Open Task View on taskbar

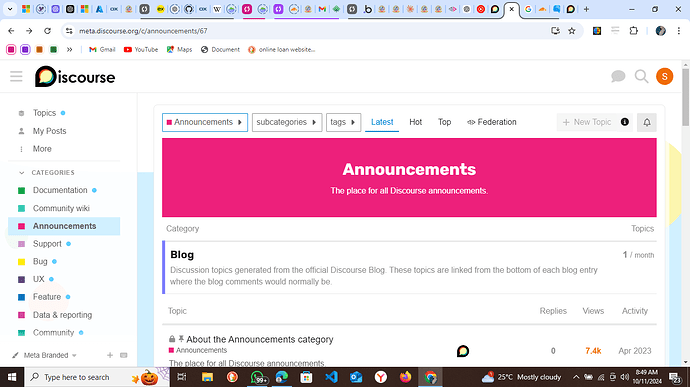(182, 377)
